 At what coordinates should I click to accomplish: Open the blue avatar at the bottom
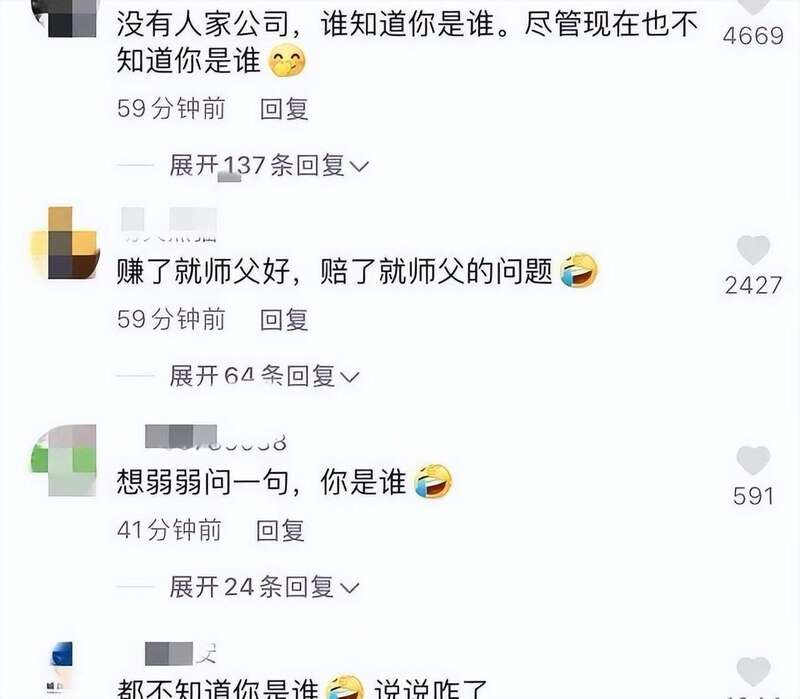(x=61, y=666)
